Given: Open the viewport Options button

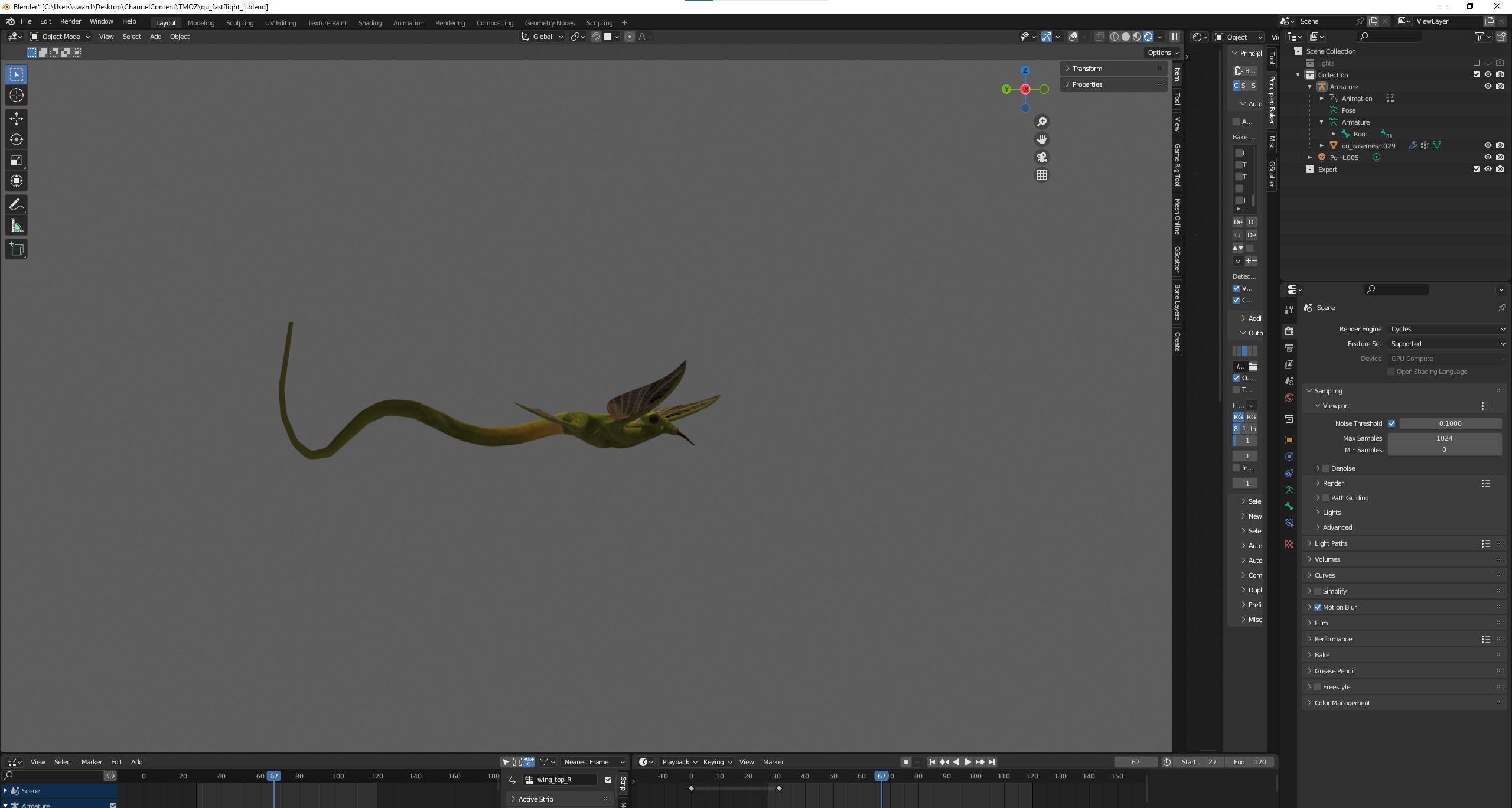Looking at the screenshot, I should (x=1162, y=53).
